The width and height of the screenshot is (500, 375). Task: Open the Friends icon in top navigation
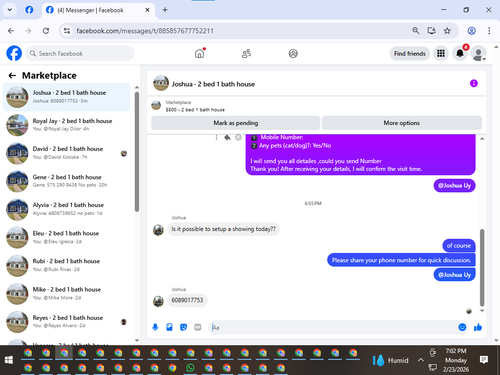point(246,53)
